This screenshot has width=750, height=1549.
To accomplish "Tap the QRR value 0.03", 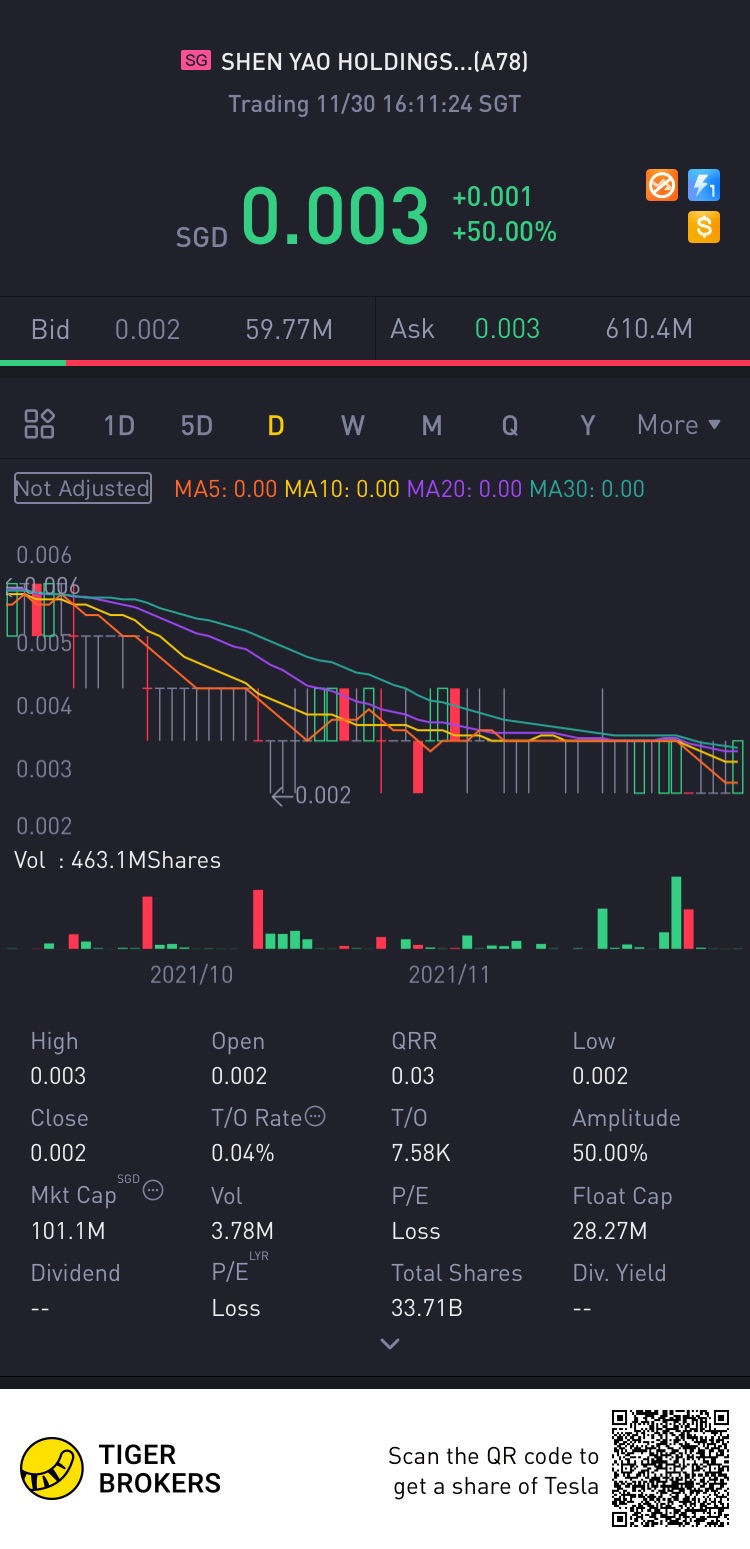I will click(413, 1076).
